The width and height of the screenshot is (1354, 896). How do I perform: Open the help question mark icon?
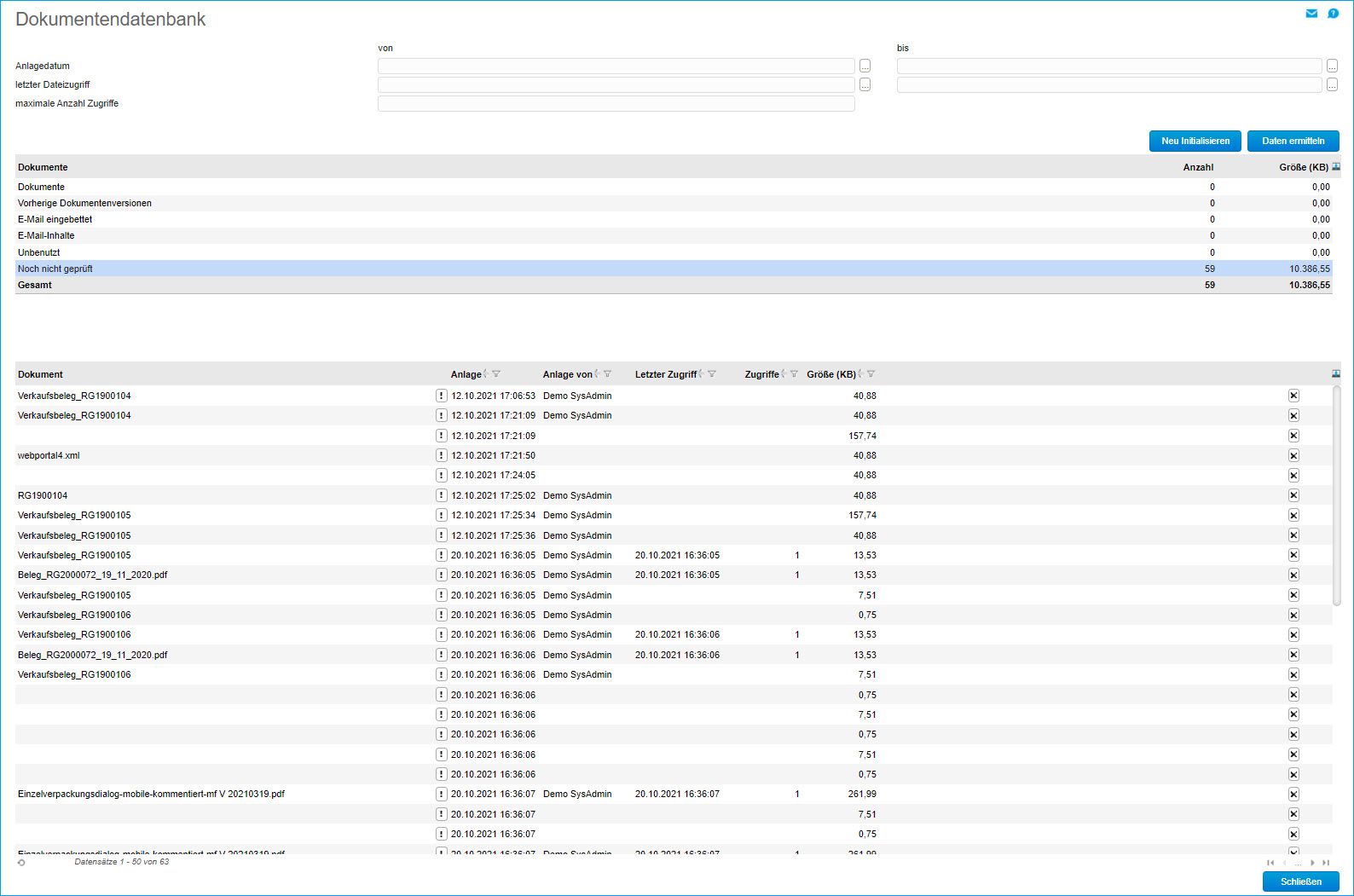(1333, 14)
